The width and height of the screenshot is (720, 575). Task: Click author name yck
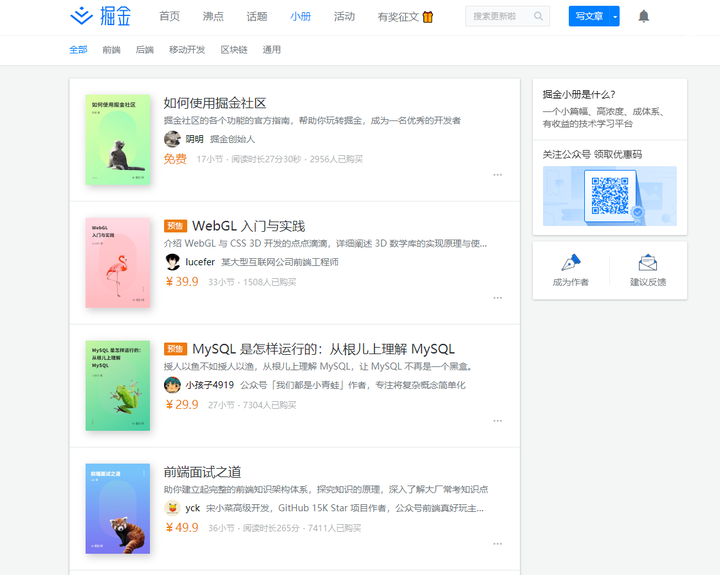(x=192, y=508)
